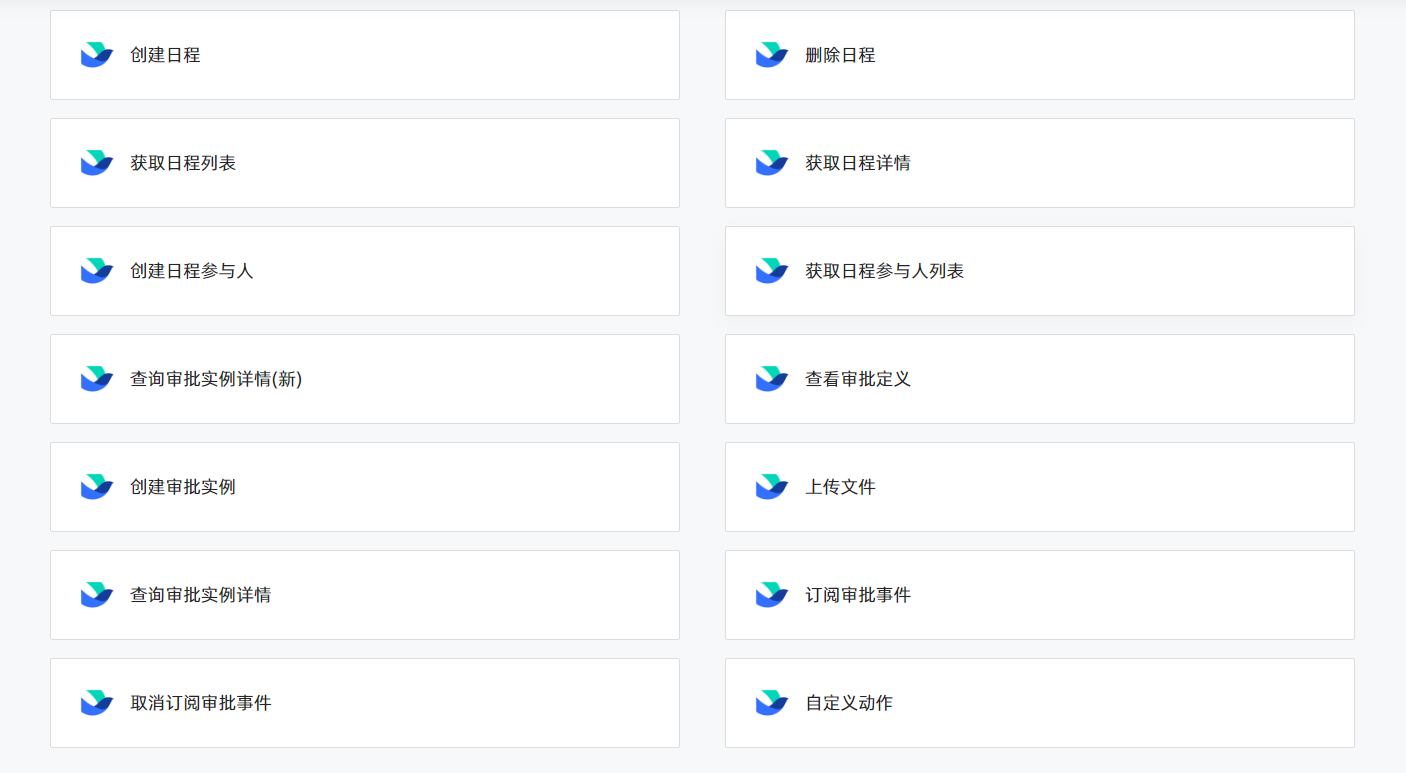Screen dimensions: 1406x773
Task: Click the Feishu icon beside 上传文件
Action: (x=772, y=487)
